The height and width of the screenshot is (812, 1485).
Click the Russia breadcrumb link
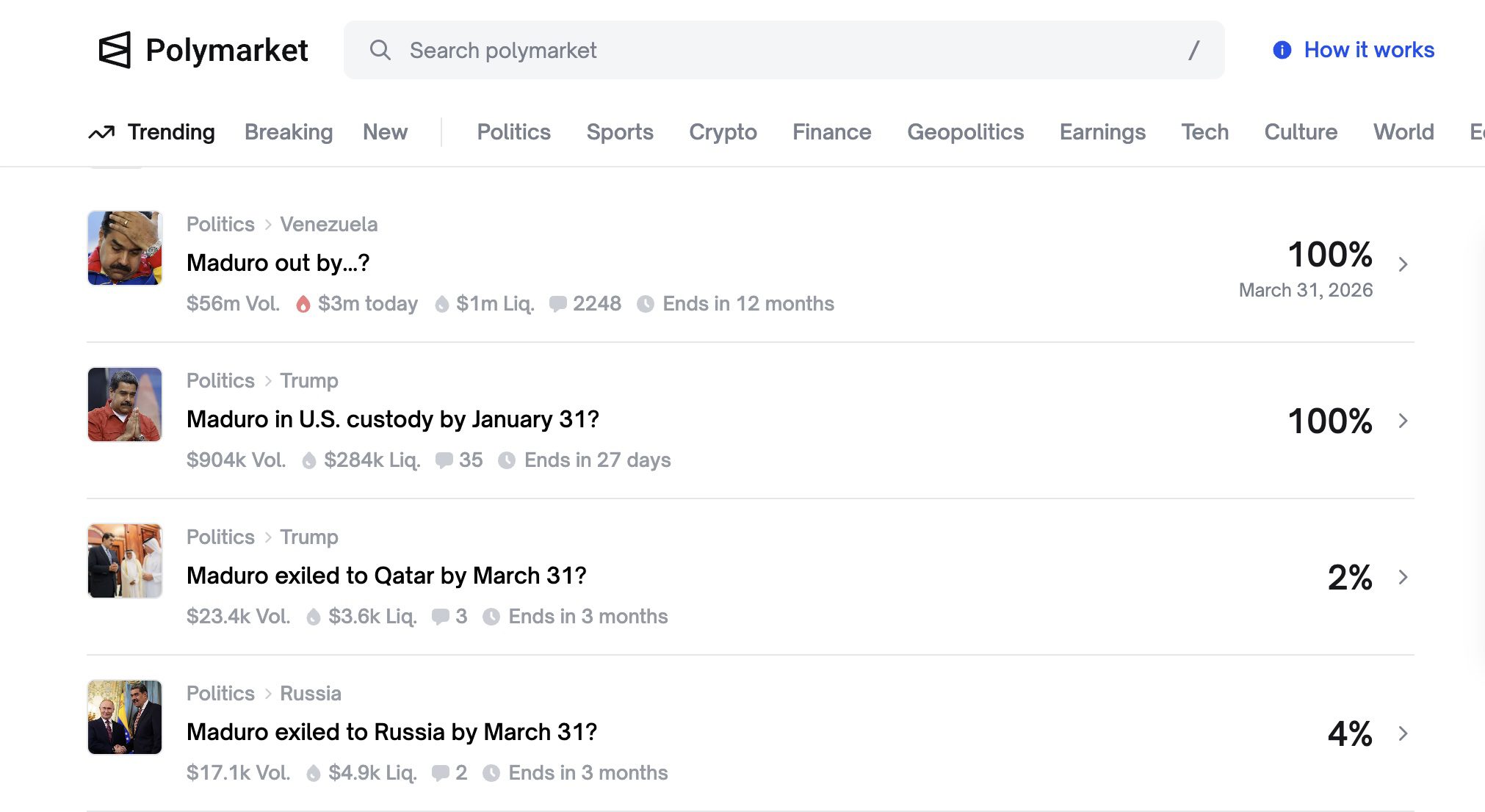click(311, 694)
